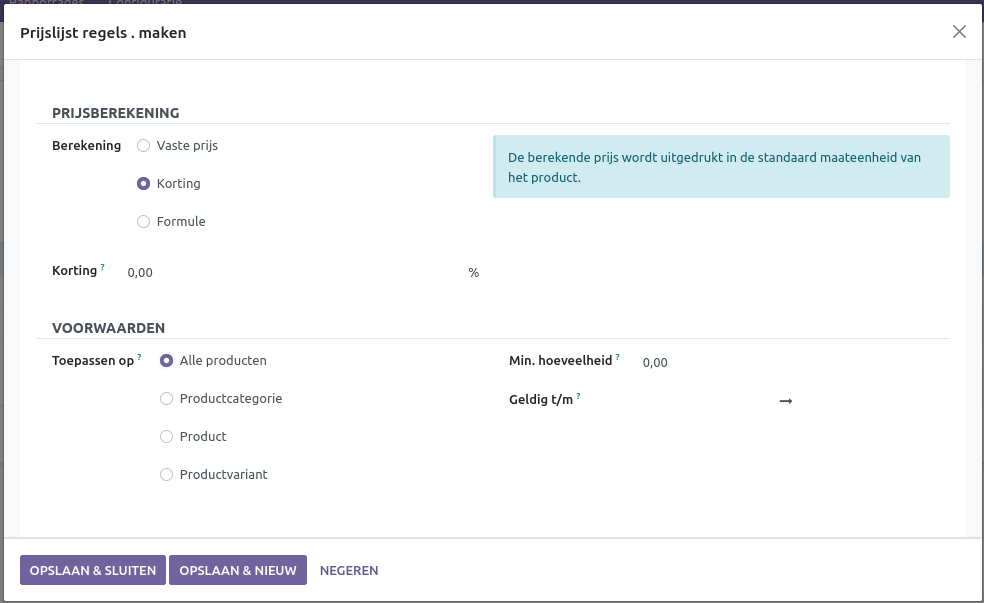Discard changes with Negeren
This screenshot has height=603, width=984.
point(349,571)
